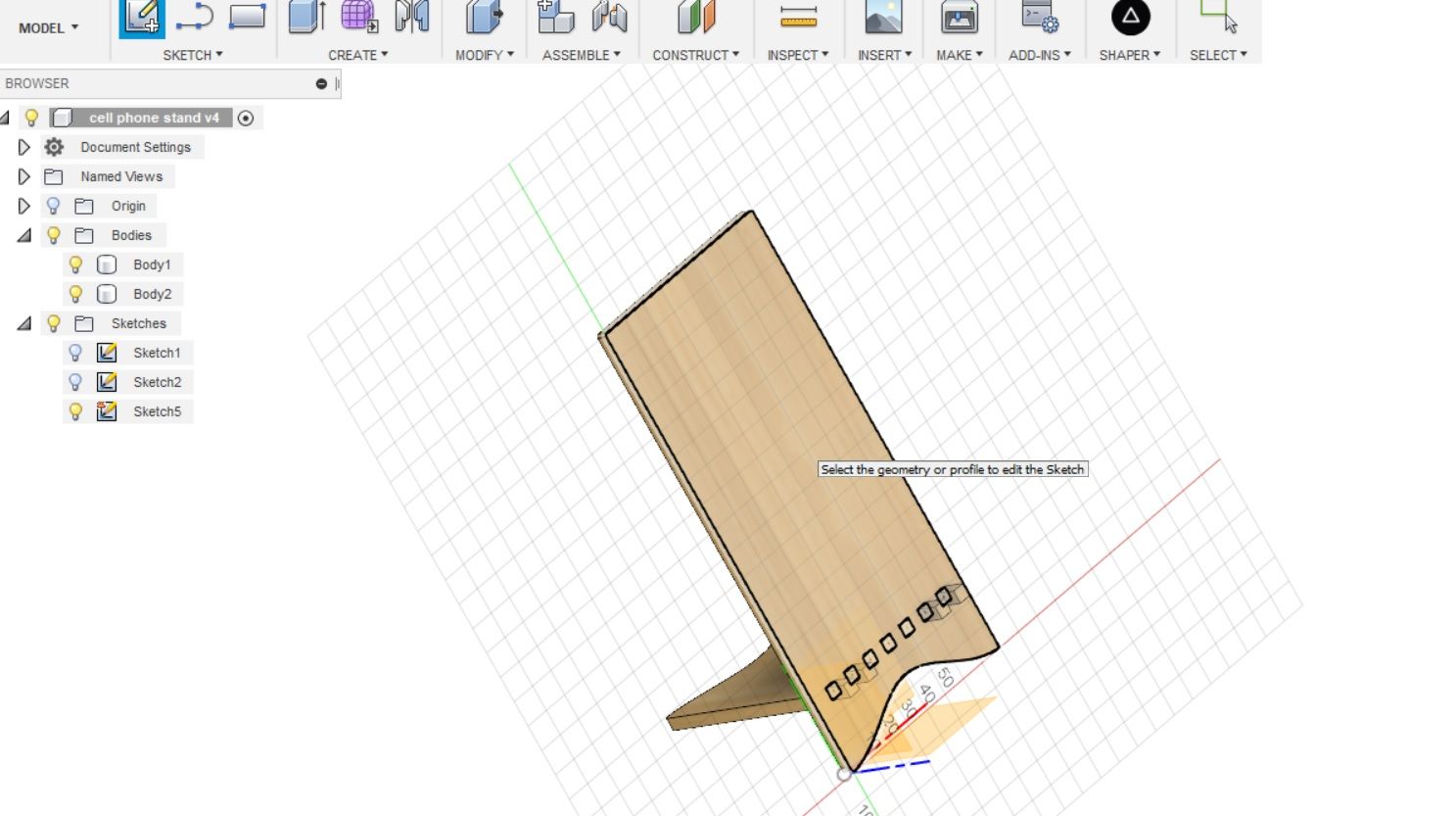Viewport: 1456px width, 816px height.
Task: Open the SELECT menu
Action: [1217, 55]
